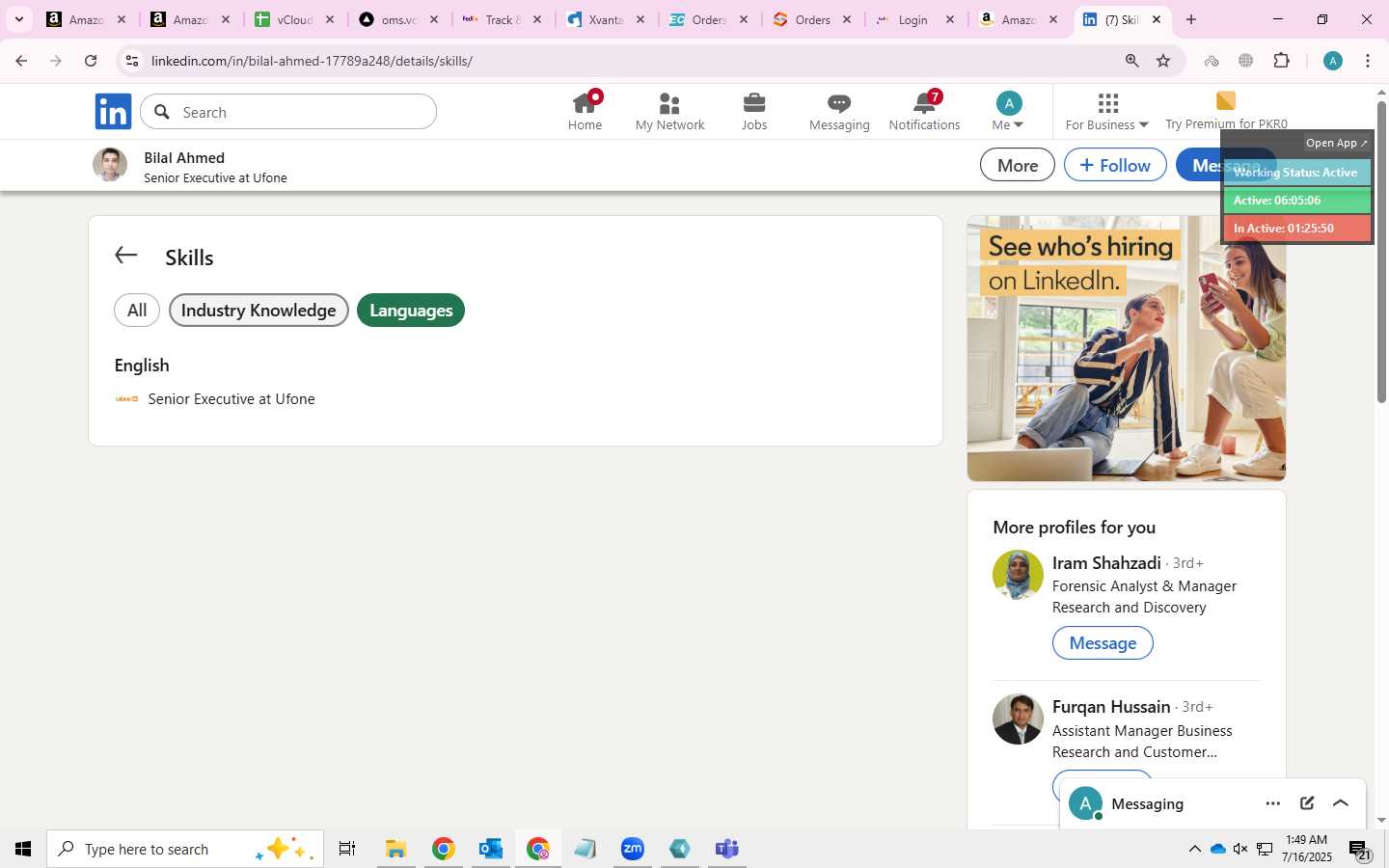Open Bilal Ahmed's profile photo
This screenshot has height=868, width=1389.
tap(110, 165)
